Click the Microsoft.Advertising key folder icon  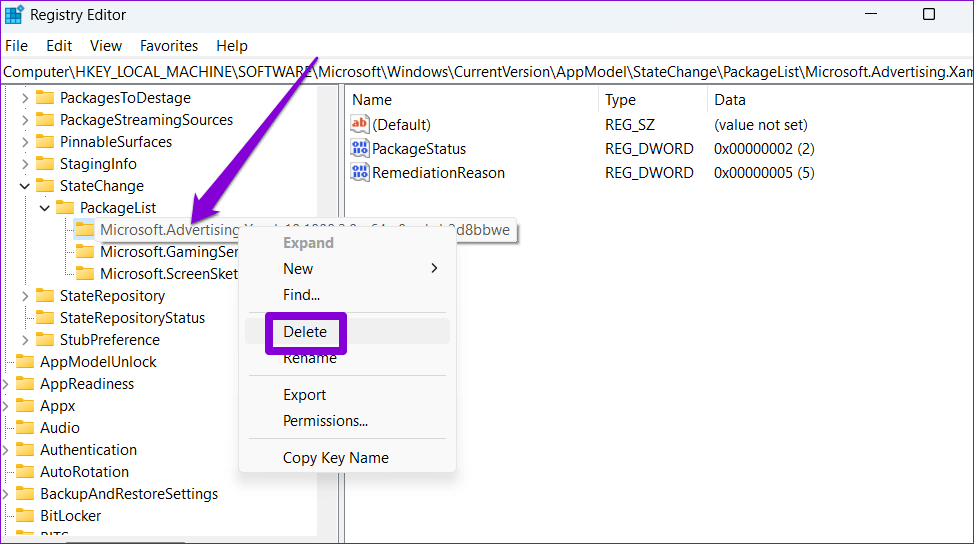pos(84,230)
